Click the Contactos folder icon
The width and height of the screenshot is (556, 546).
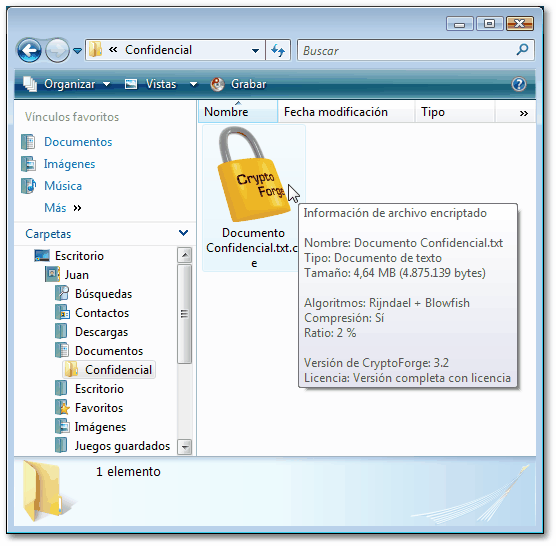pyautogui.click(x=62, y=312)
